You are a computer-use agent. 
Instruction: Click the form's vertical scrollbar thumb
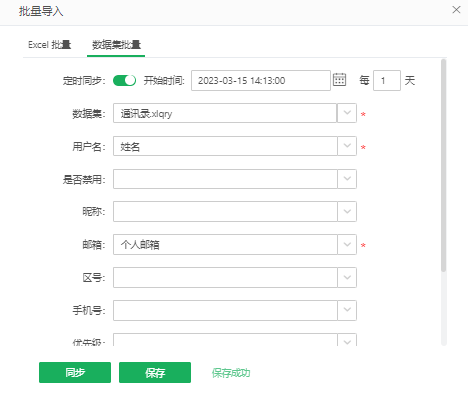[x=443, y=165]
